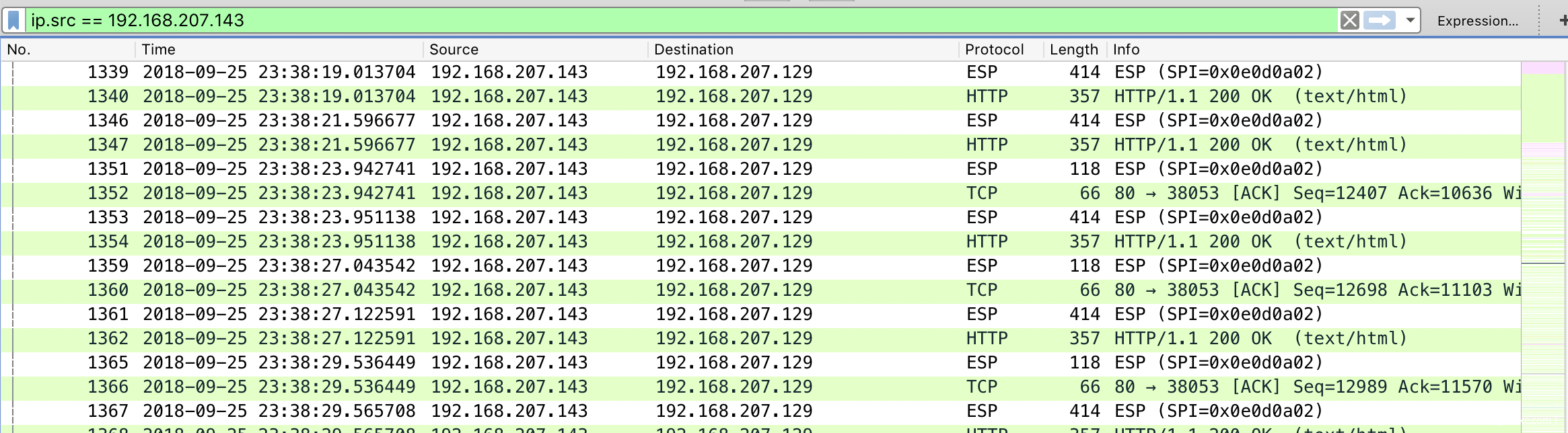The image size is (1568, 433).
Task: Click the Expression... button
Action: 1477,21
